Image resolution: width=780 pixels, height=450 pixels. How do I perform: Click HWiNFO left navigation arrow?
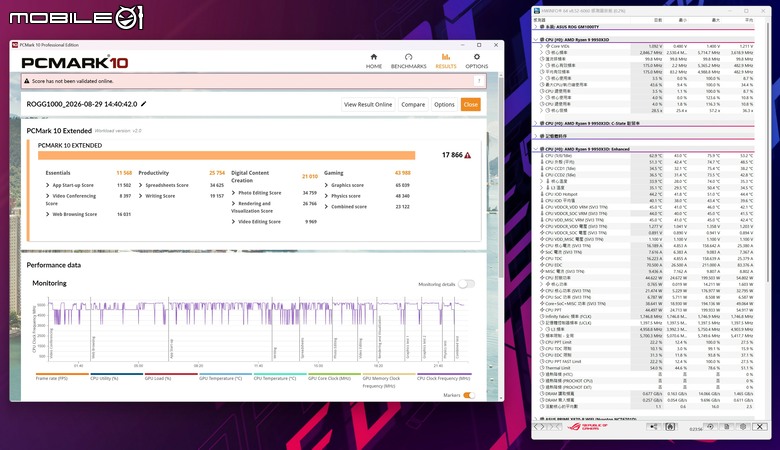coord(536,427)
